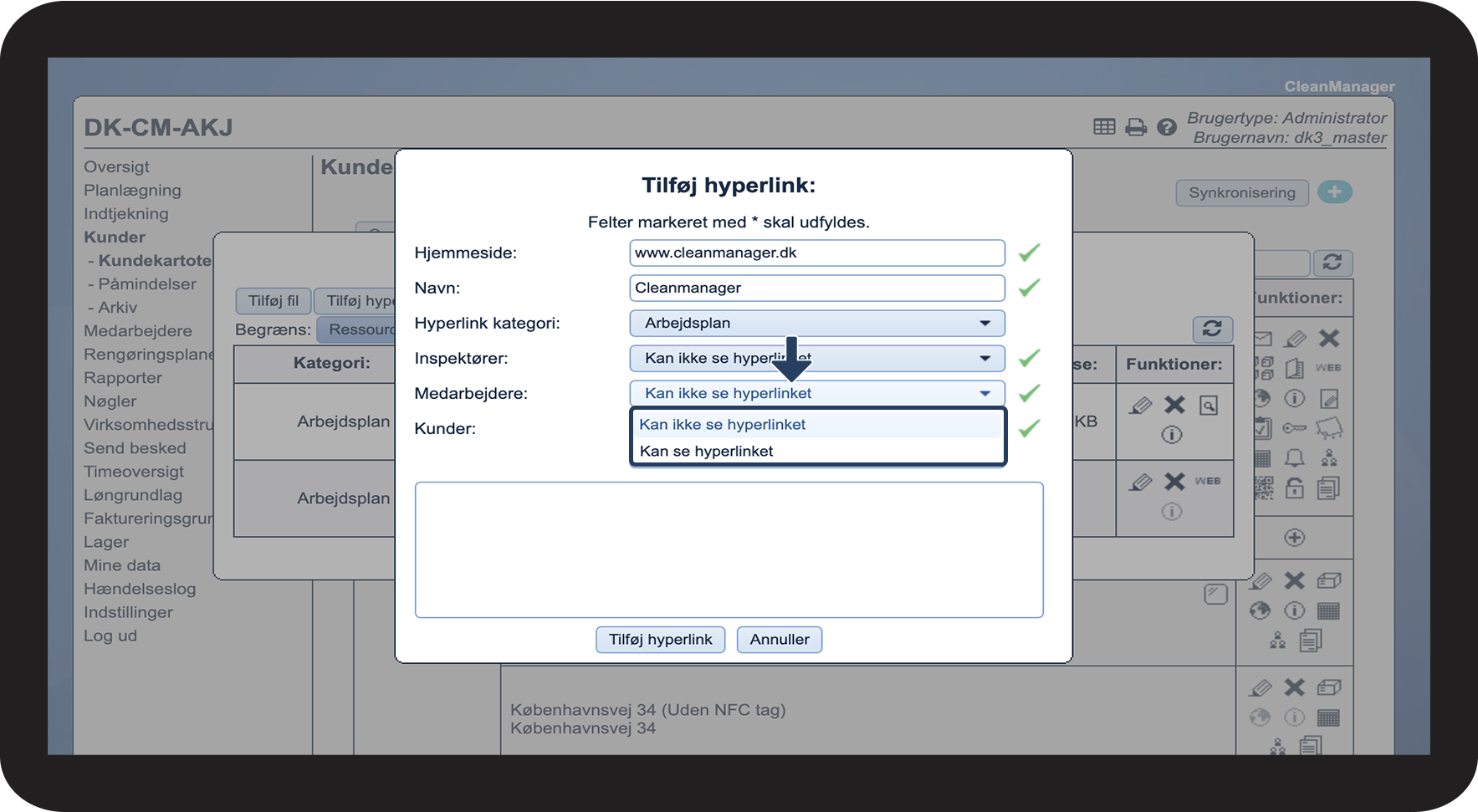Open Arkiv under Kunder
The height and width of the screenshot is (812, 1478).
(117, 307)
